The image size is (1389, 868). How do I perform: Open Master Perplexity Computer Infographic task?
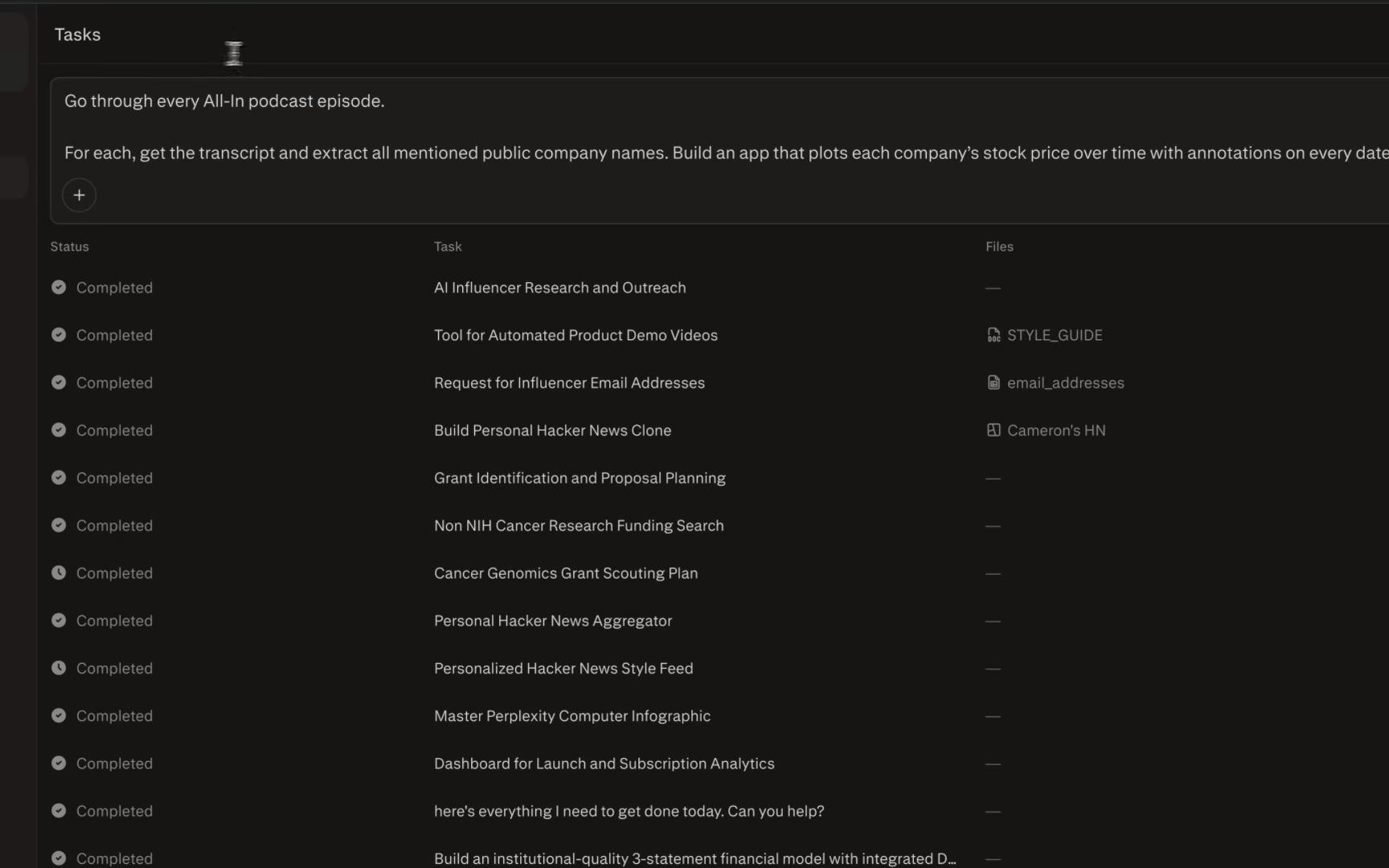tap(572, 716)
